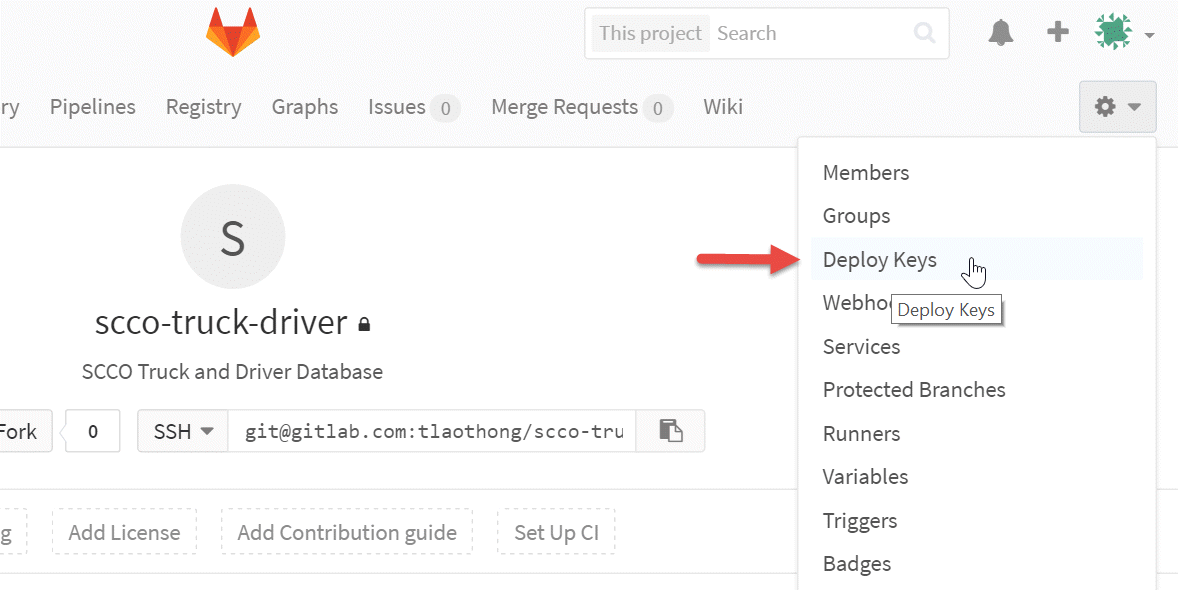
Task: Expand the SSH protocol dropdown
Action: click(x=183, y=431)
